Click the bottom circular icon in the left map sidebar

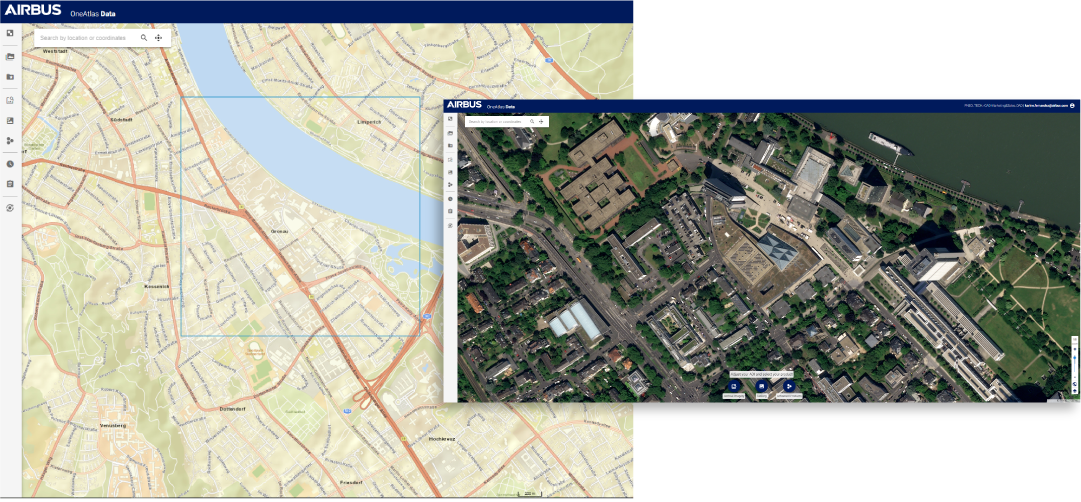click(10, 208)
